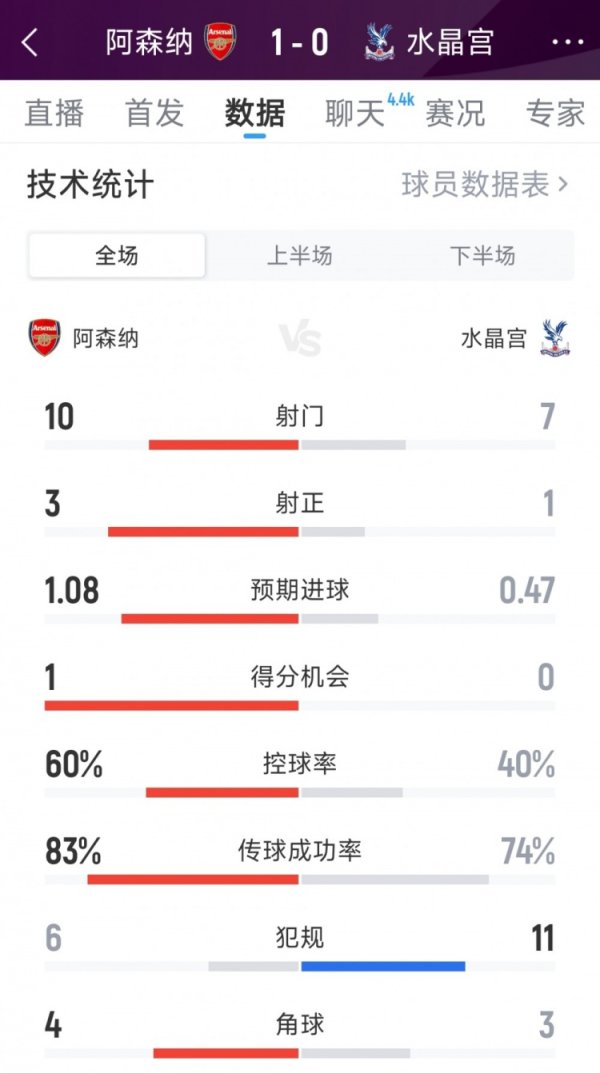
Task: Tap the 4.4k badge above 聊天
Action: (x=400, y=100)
